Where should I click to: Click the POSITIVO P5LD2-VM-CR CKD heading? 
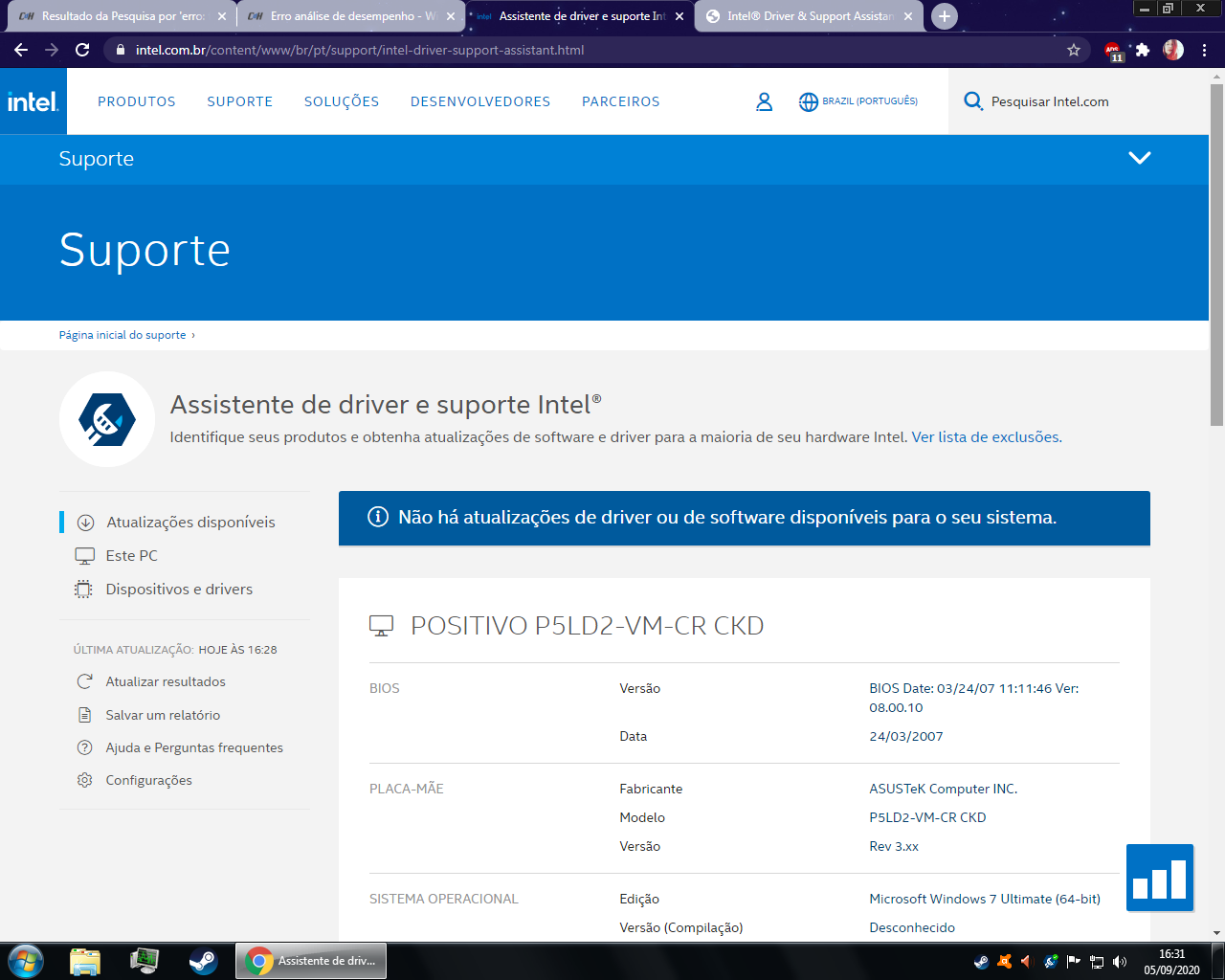[x=587, y=626]
